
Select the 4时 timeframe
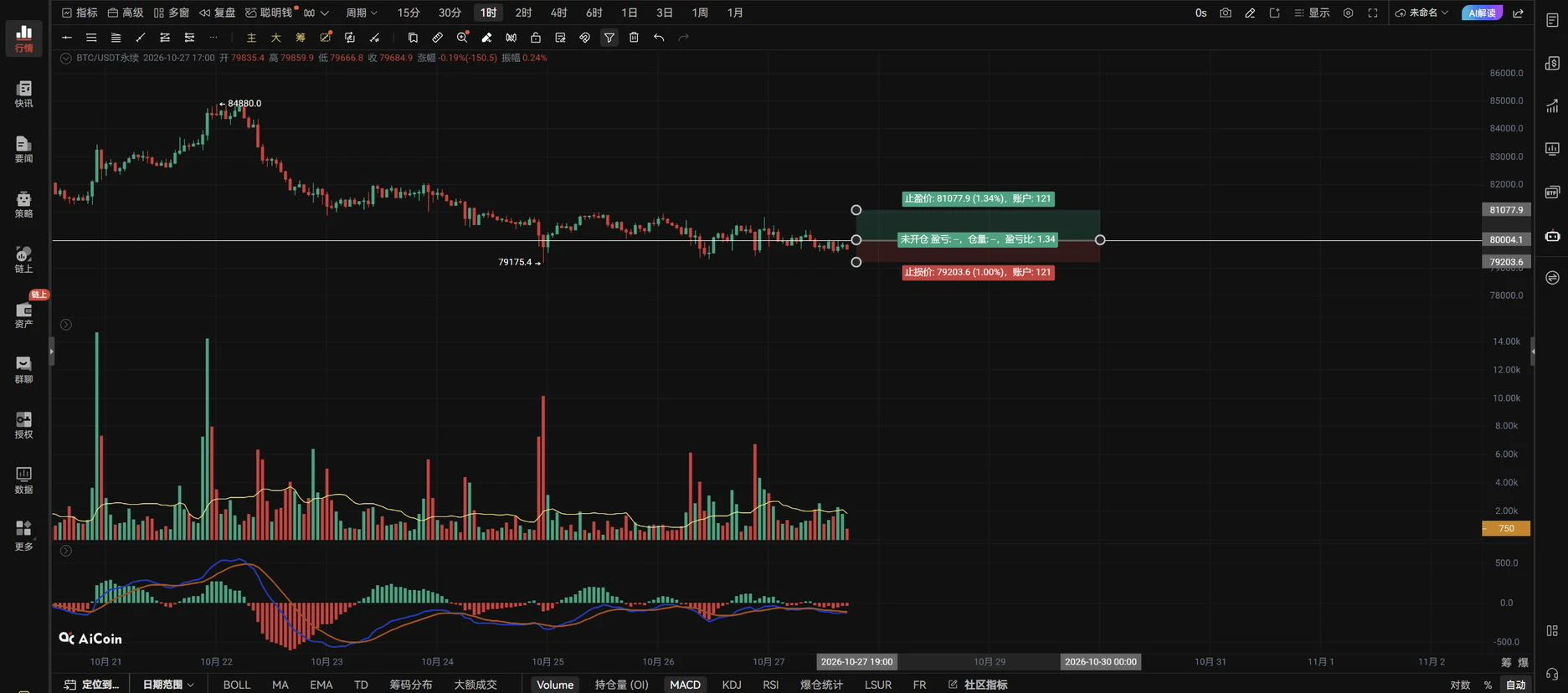tap(558, 13)
